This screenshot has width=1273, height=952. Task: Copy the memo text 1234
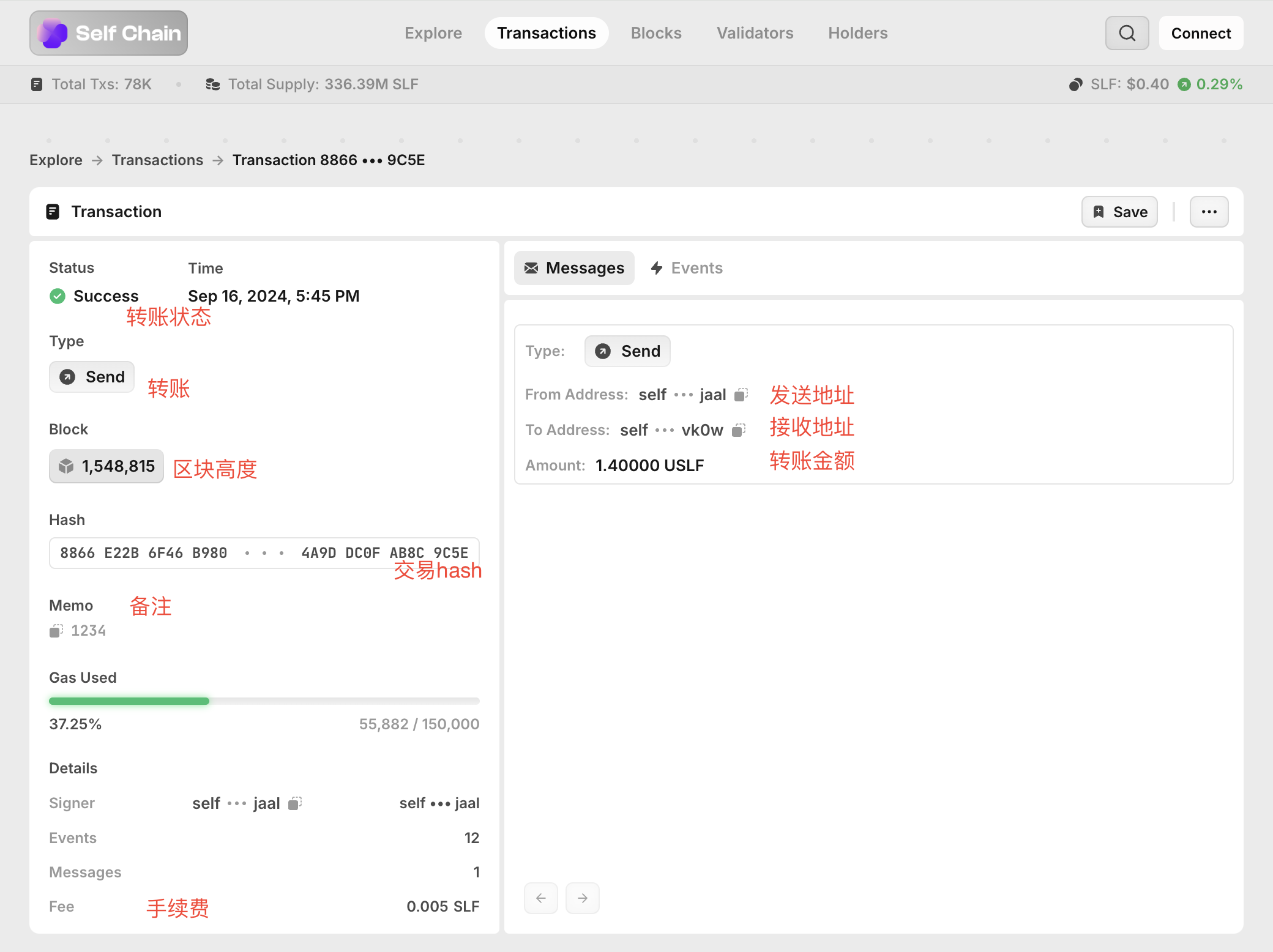pos(56,631)
